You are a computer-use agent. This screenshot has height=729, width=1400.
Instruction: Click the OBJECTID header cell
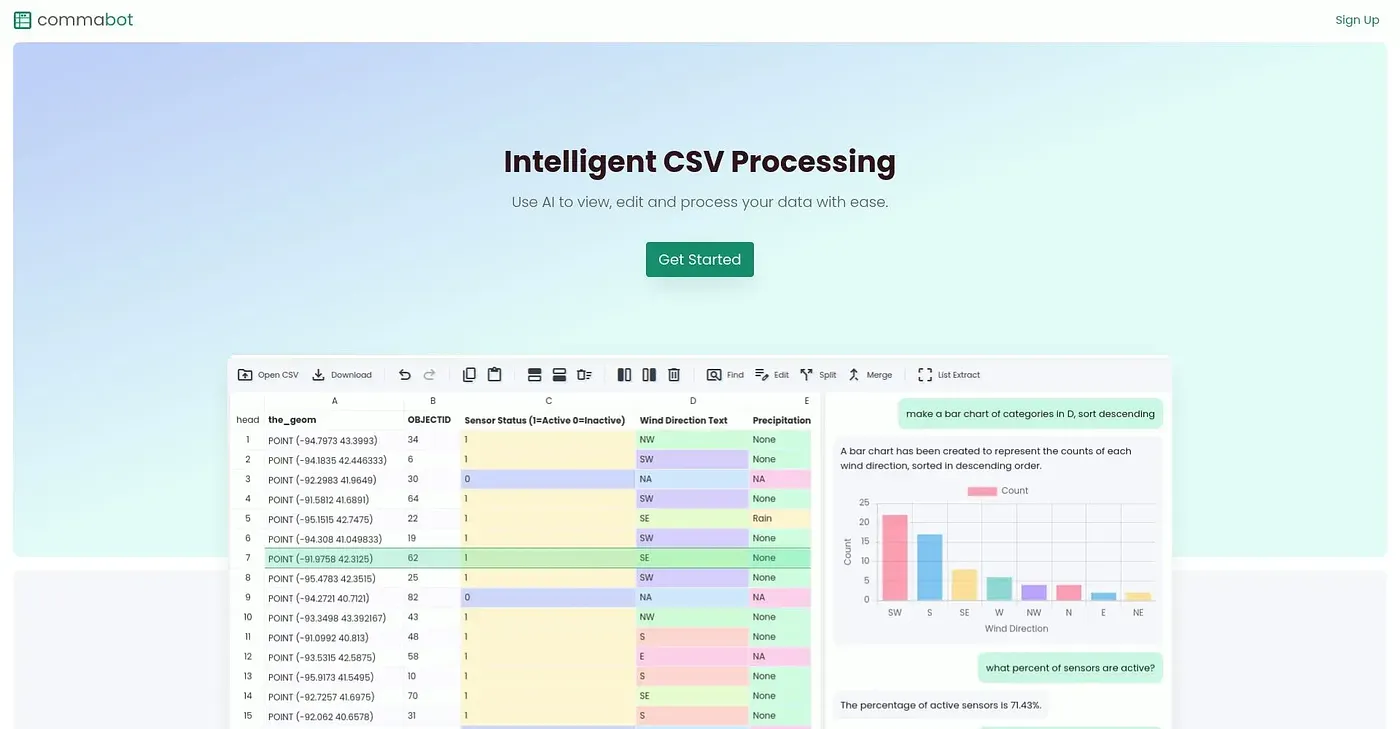432,420
